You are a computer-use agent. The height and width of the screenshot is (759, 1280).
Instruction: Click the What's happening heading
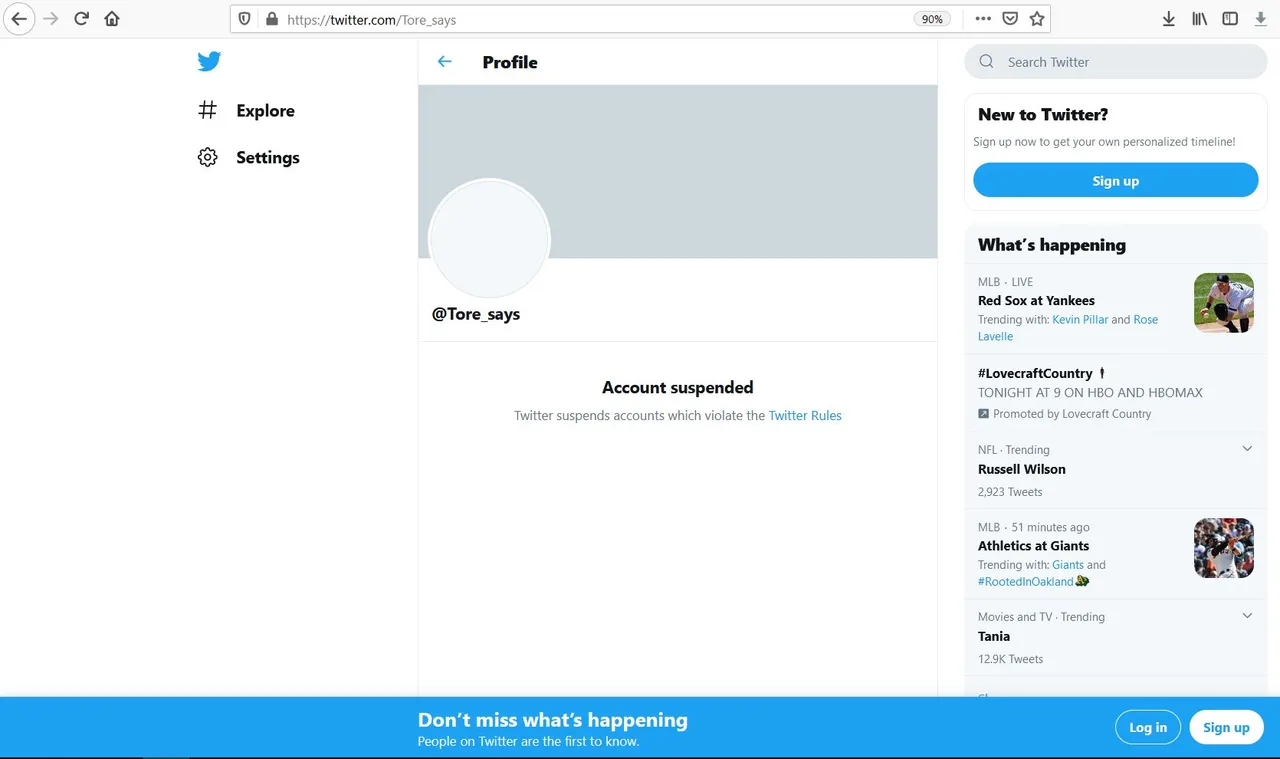click(1052, 245)
